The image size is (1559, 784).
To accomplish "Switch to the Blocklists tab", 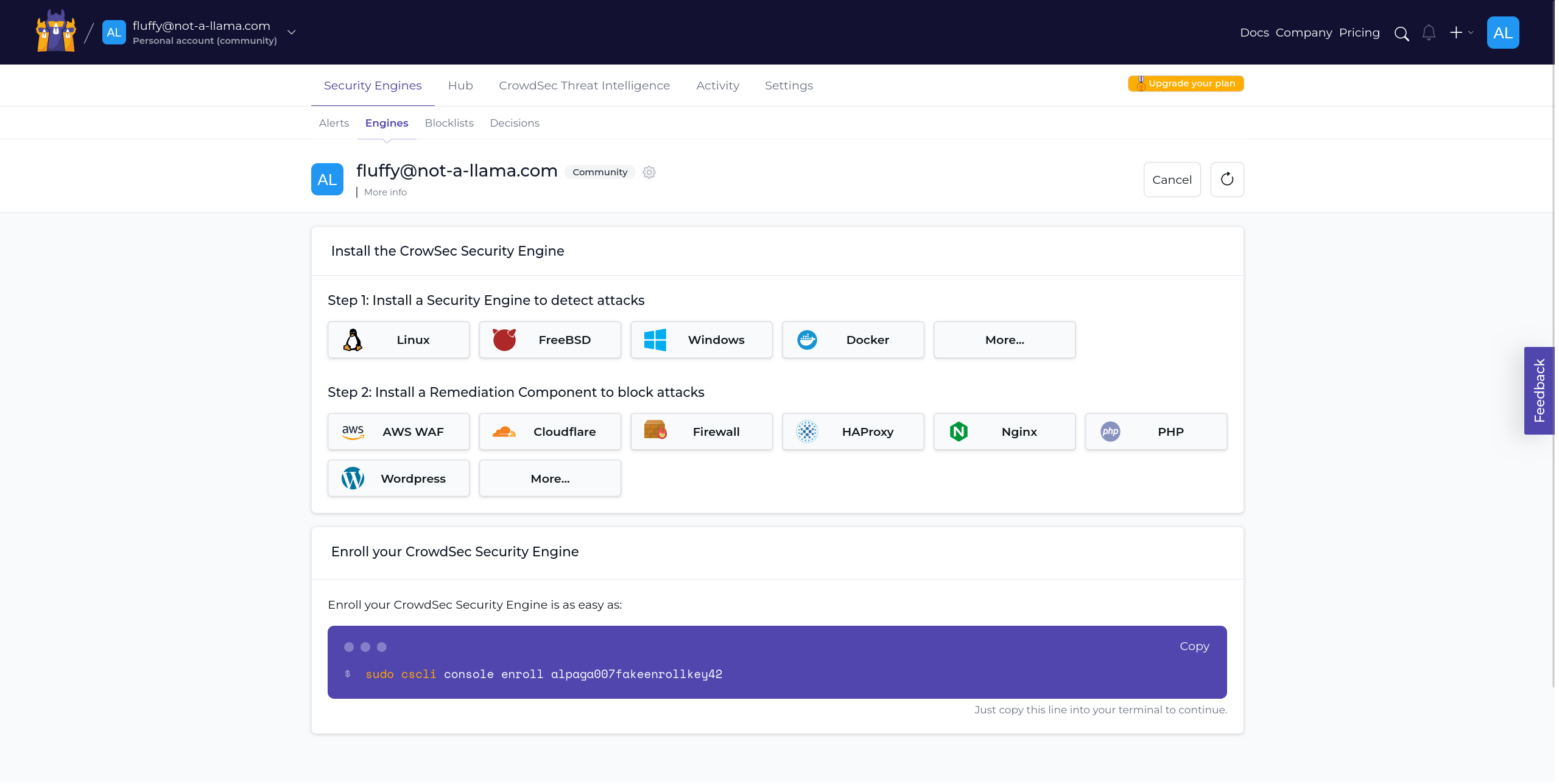I will coord(449,123).
